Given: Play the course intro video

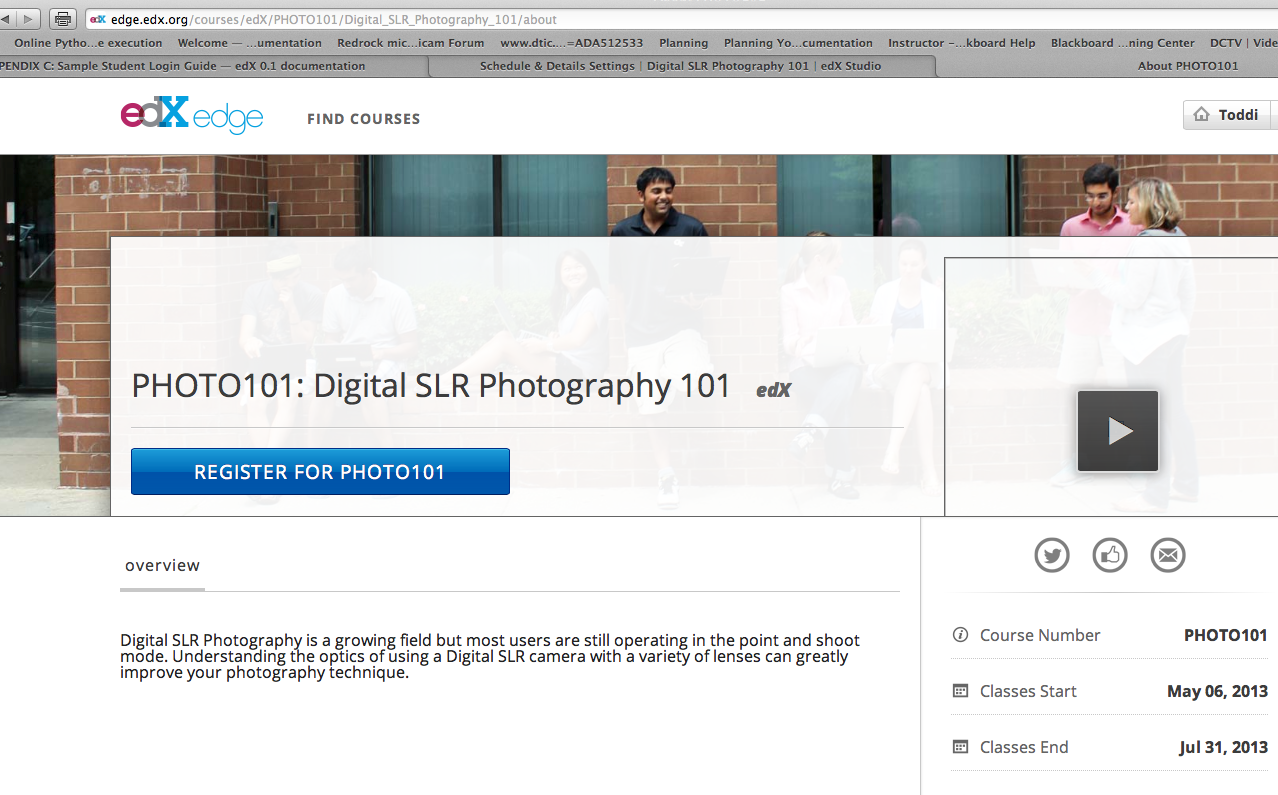Looking at the screenshot, I should click(1117, 431).
